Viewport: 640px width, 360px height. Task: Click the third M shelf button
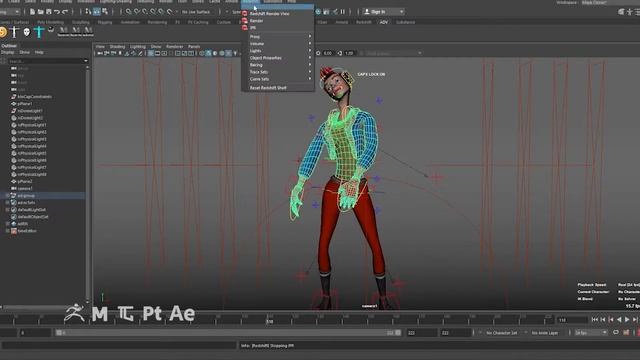(x=88, y=31)
